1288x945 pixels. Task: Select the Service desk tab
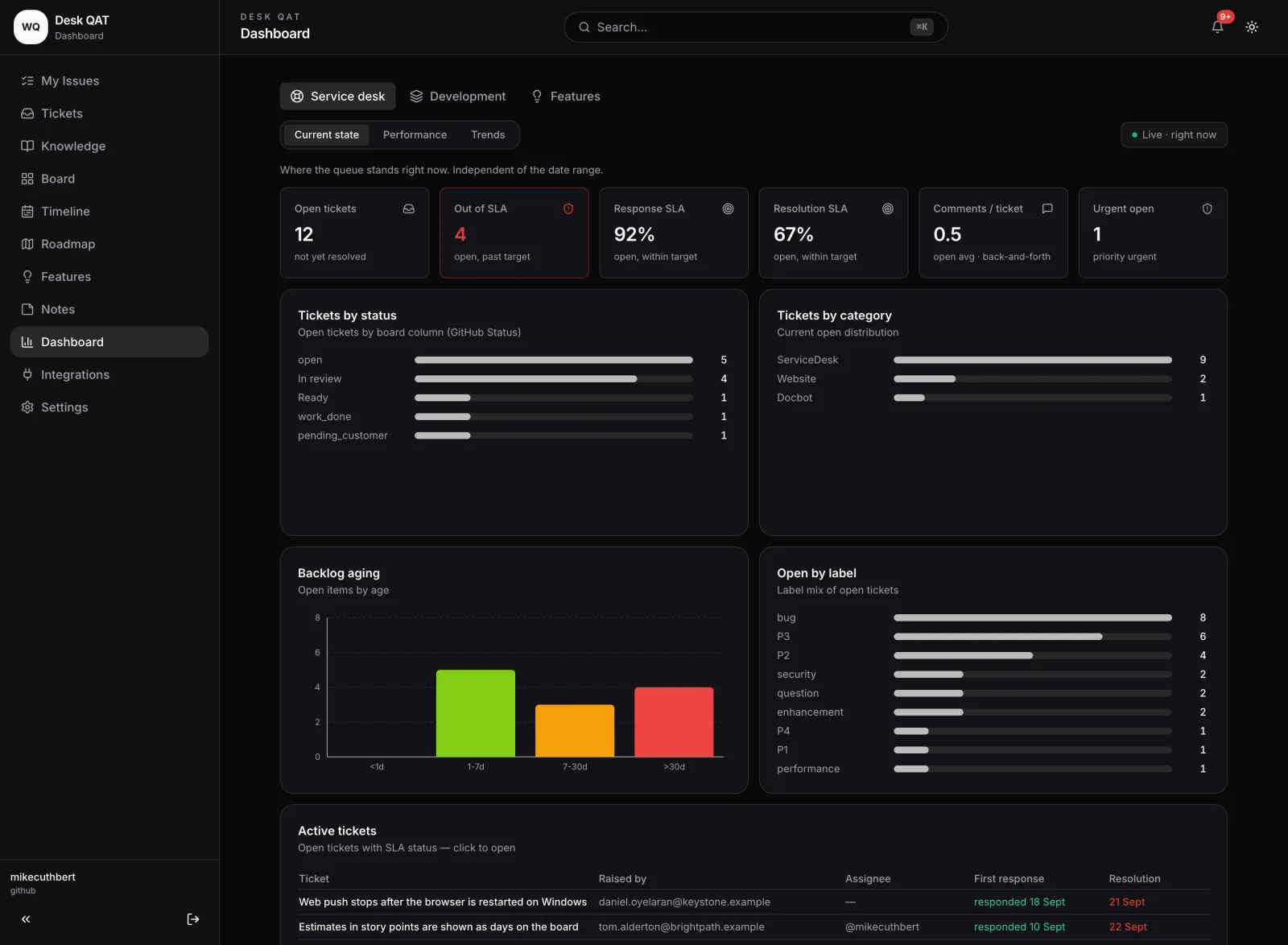coord(337,96)
